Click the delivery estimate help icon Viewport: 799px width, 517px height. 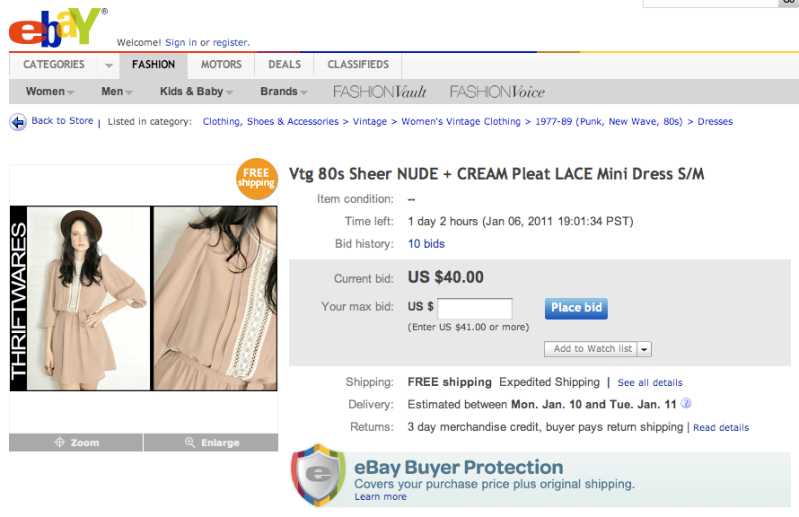pos(686,405)
